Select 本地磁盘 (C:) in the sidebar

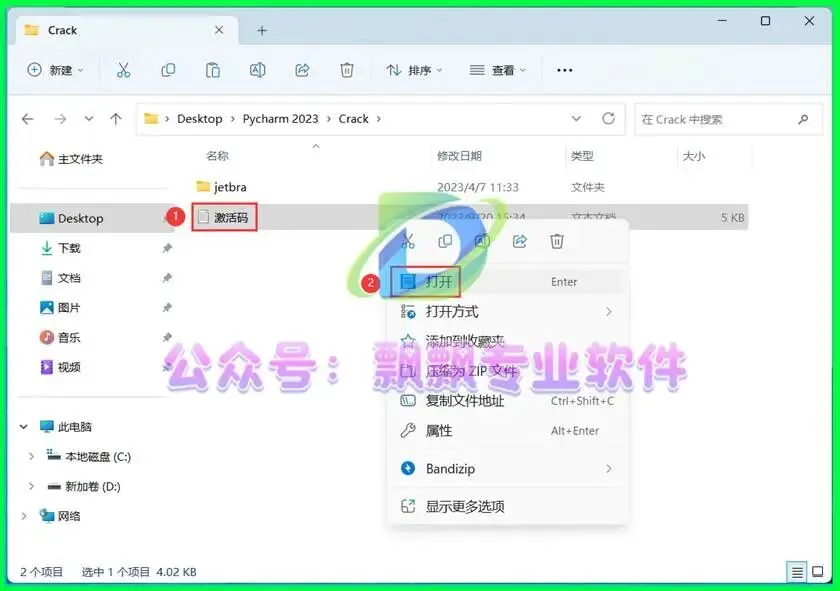click(x=89, y=457)
